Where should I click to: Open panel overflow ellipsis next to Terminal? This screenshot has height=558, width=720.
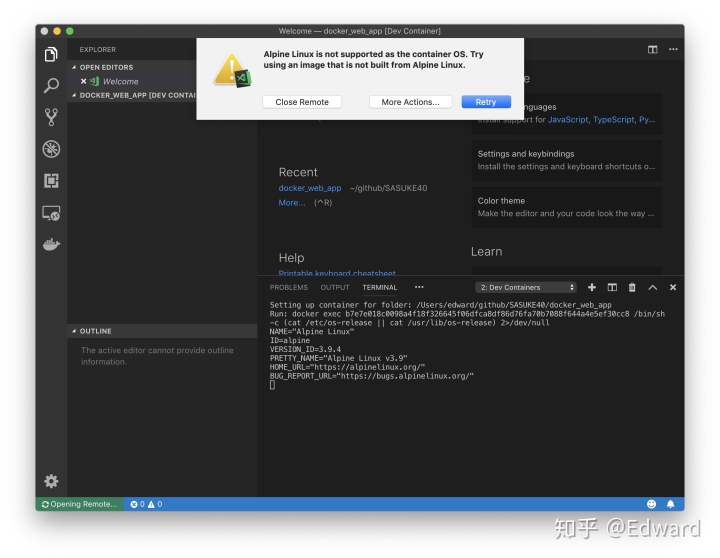coord(419,287)
